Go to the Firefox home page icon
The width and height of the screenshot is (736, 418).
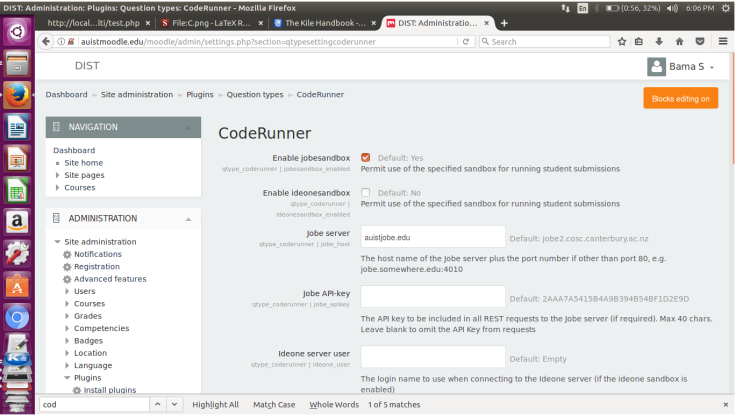[680, 41]
